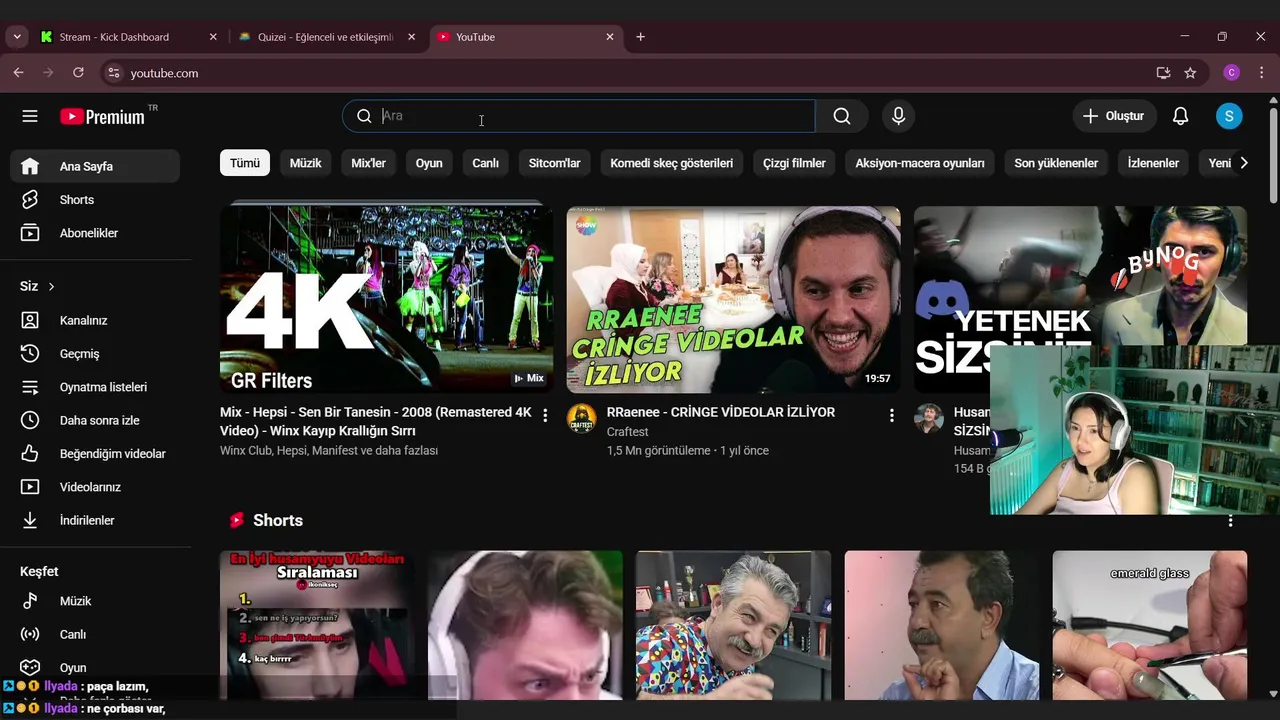Open the hamburger guide menu
The width and height of the screenshot is (1280, 720).
pos(30,116)
